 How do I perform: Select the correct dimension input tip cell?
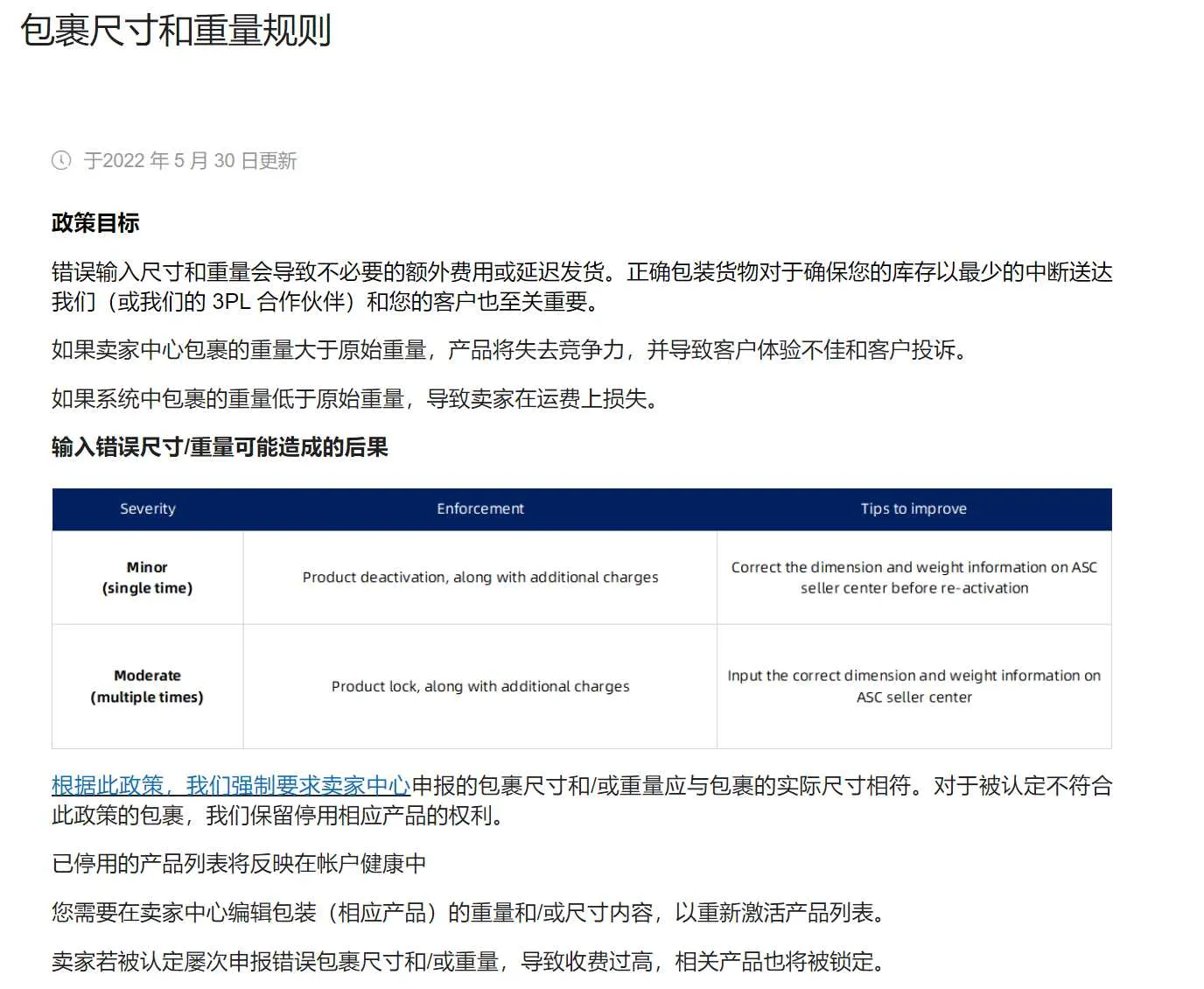coord(913,686)
